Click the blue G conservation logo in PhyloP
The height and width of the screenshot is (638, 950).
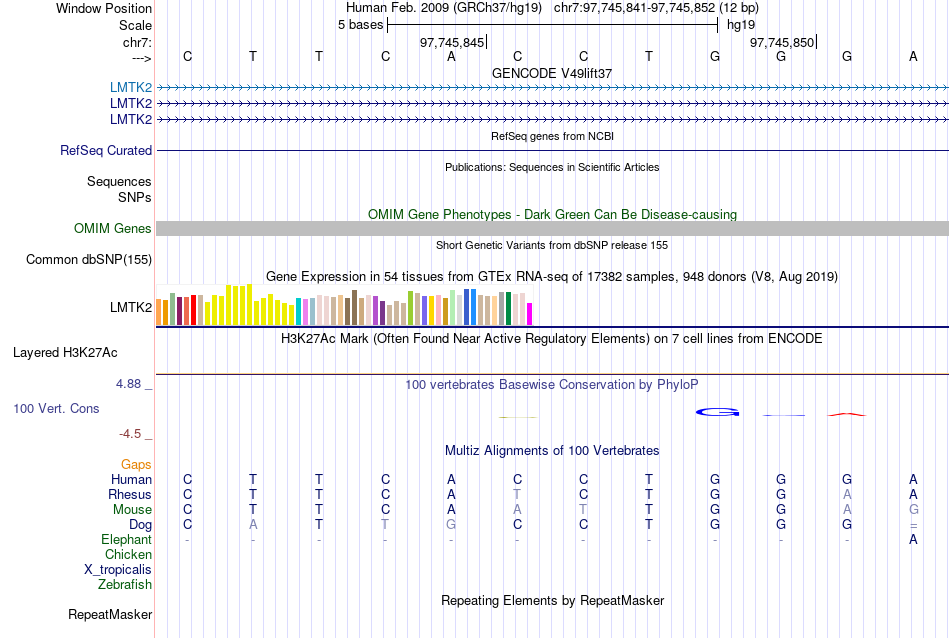[x=717, y=412]
